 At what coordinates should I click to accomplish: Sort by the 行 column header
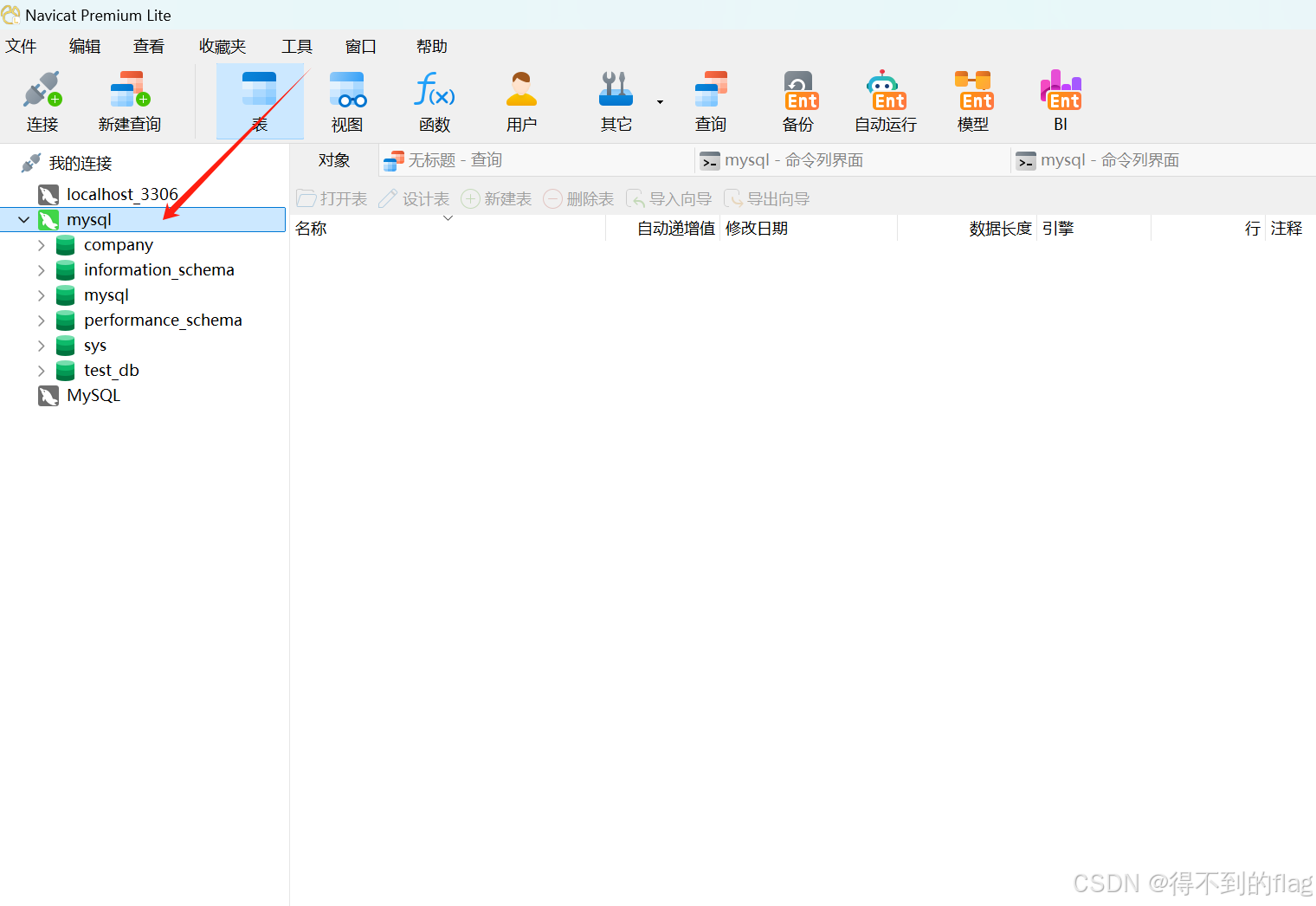tap(1209, 229)
